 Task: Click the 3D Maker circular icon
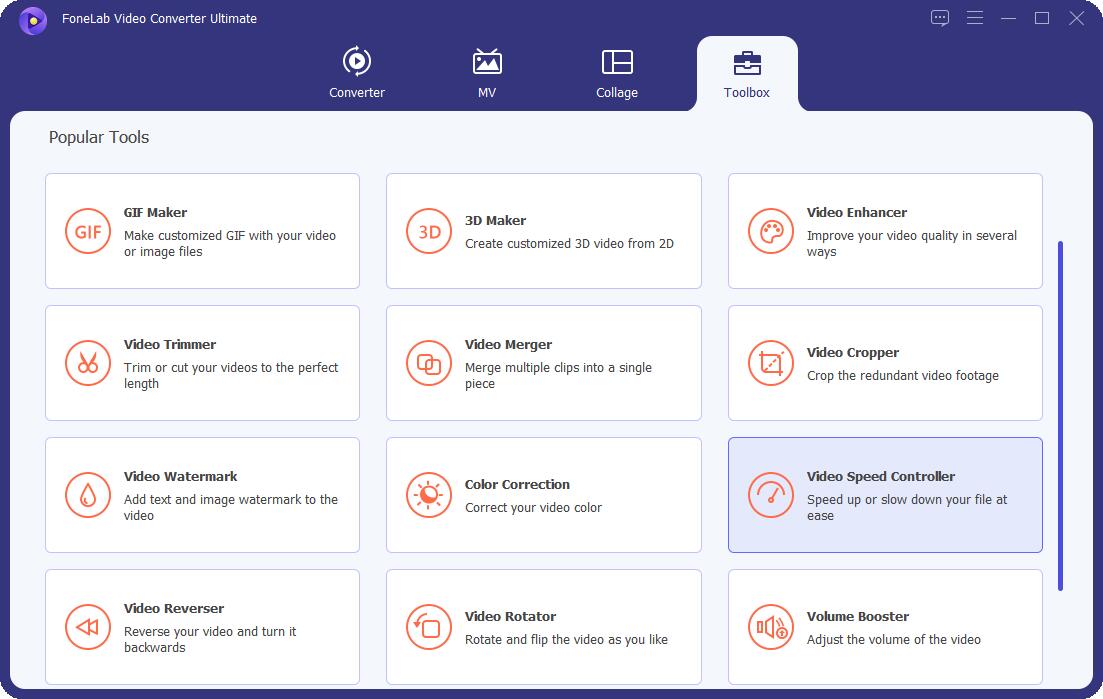coord(428,231)
